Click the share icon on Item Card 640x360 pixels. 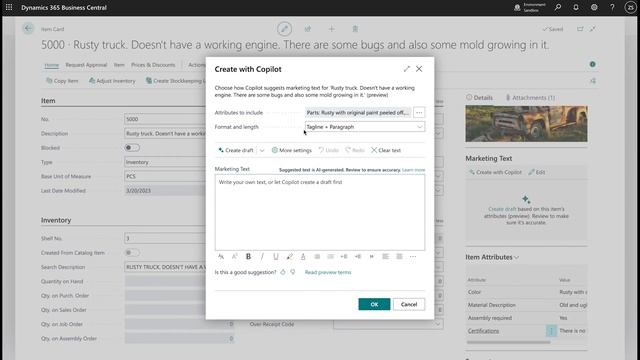[x=308, y=29]
